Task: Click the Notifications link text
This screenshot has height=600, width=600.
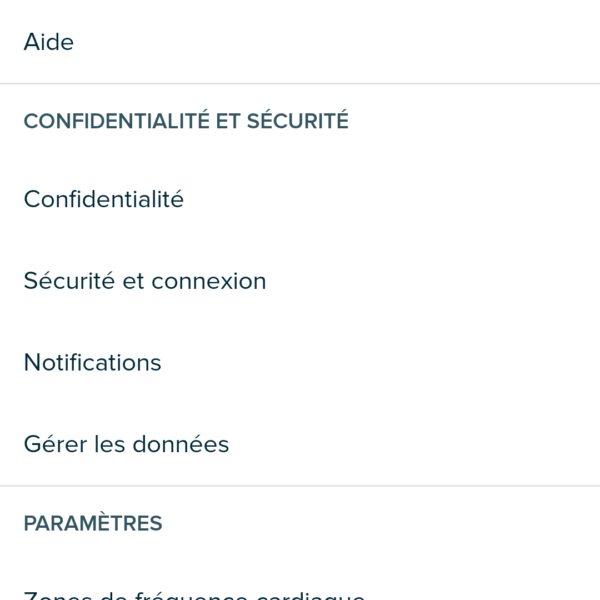Action: [92, 362]
